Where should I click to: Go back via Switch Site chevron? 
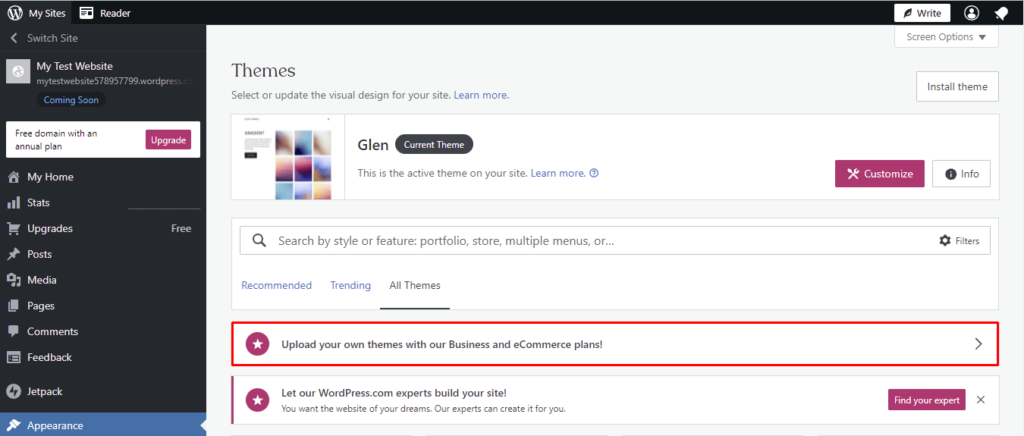pyautogui.click(x=14, y=39)
